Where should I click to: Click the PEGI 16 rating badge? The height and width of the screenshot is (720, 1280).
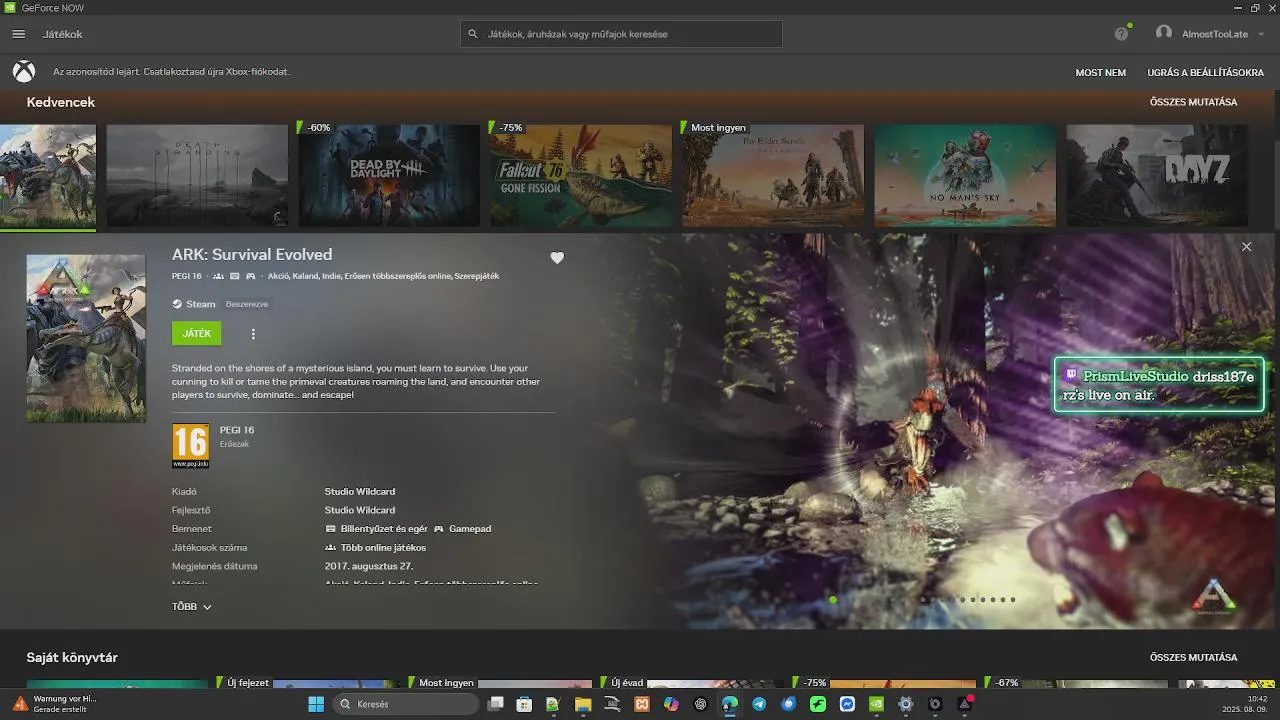[x=190, y=446]
